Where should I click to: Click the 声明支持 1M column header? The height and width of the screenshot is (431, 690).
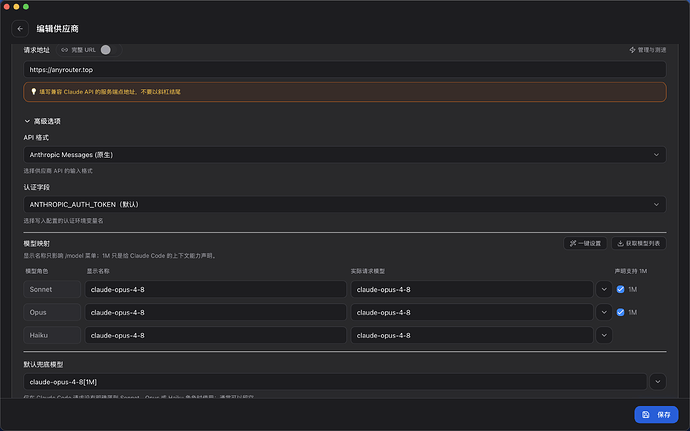(631, 271)
